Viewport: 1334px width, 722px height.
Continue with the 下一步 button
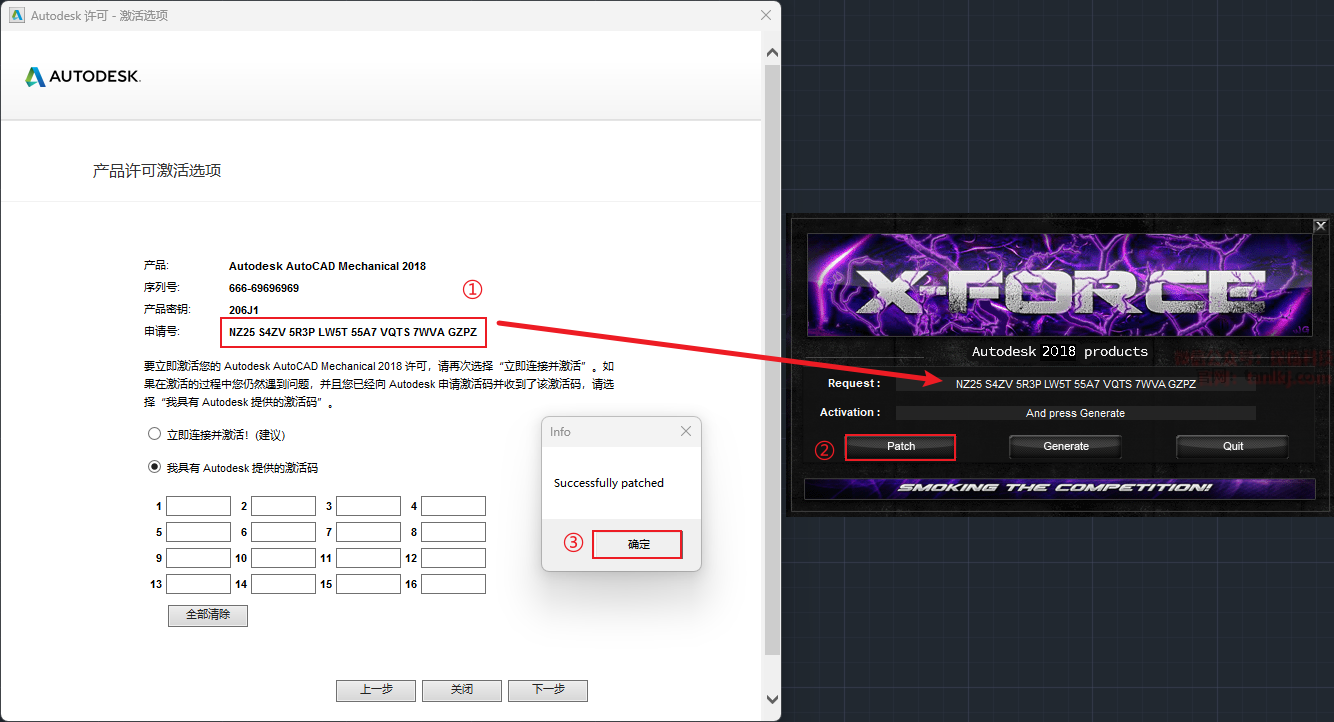point(548,690)
